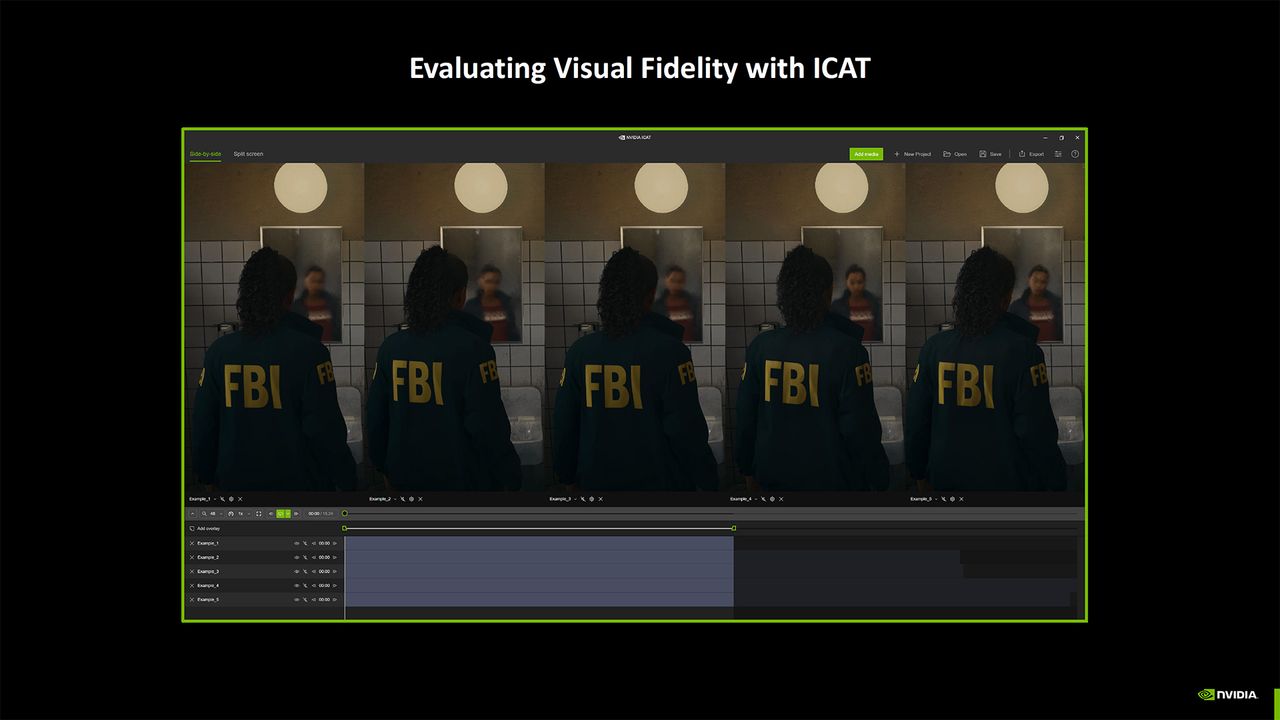Click the audio icon on the Example_1 track row
This screenshot has height=720, width=1280.
pos(305,543)
